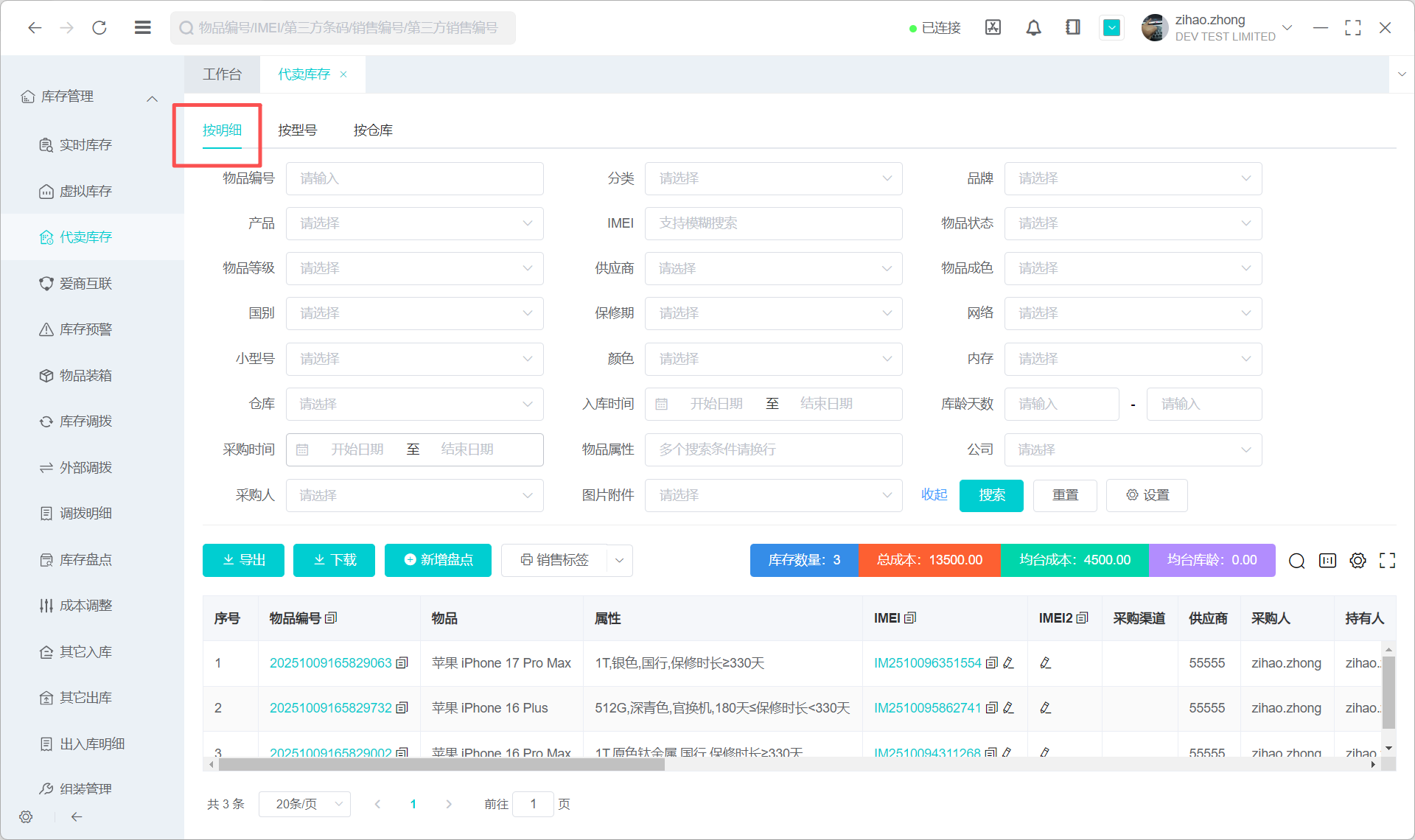The height and width of the screenshot is (840, 1415).
Task: Copy item number 20251009165829063
Action: click(x=402, y=663)
